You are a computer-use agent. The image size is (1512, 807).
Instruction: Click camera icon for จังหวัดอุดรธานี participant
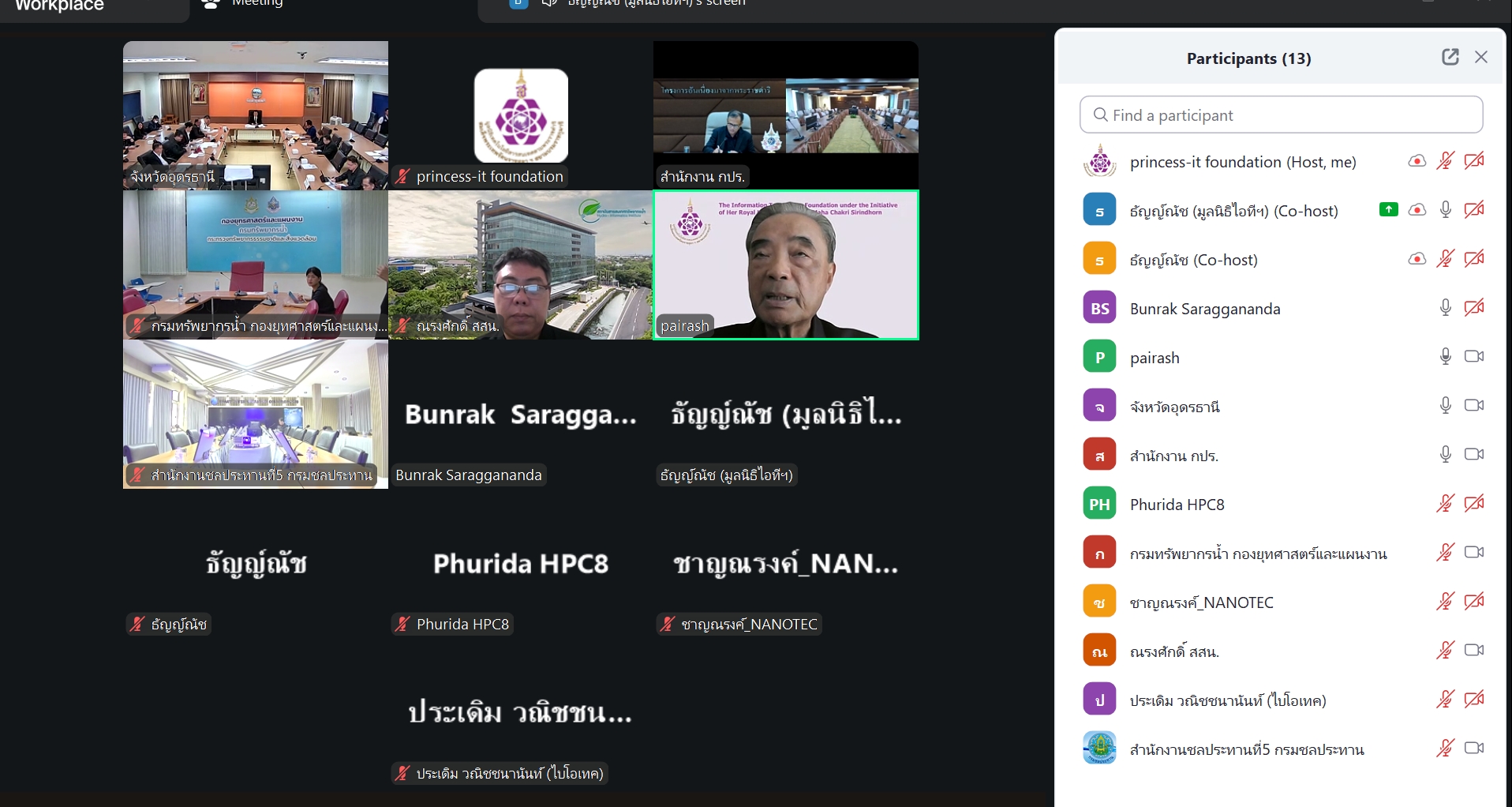(x=1473, y=406)
